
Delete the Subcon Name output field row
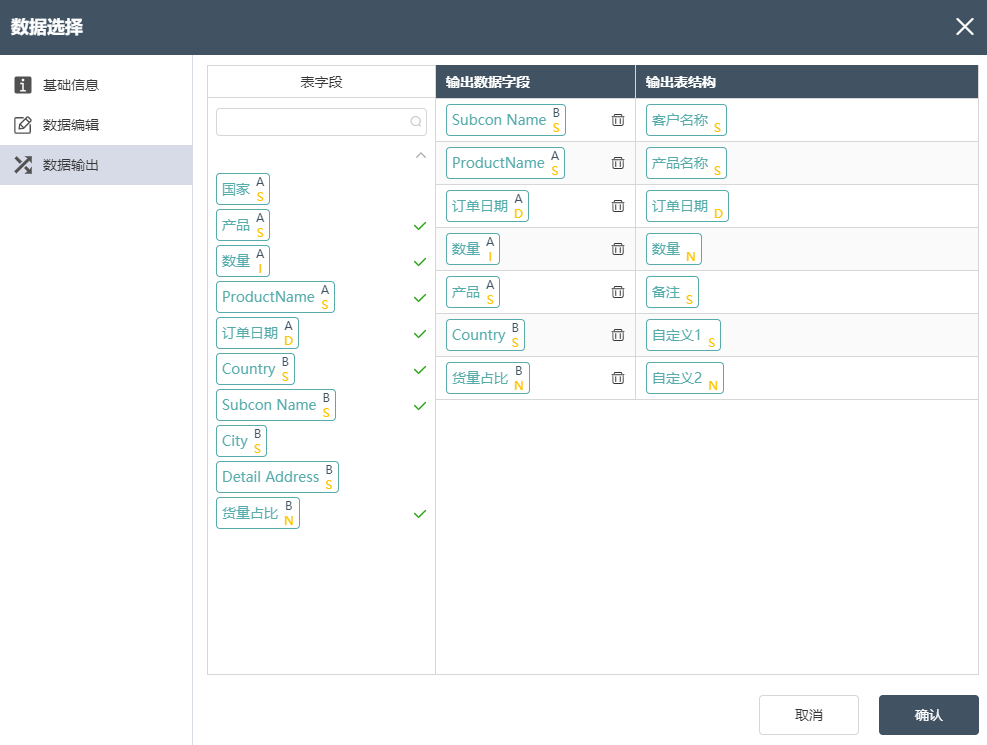(x=618, y=120)
